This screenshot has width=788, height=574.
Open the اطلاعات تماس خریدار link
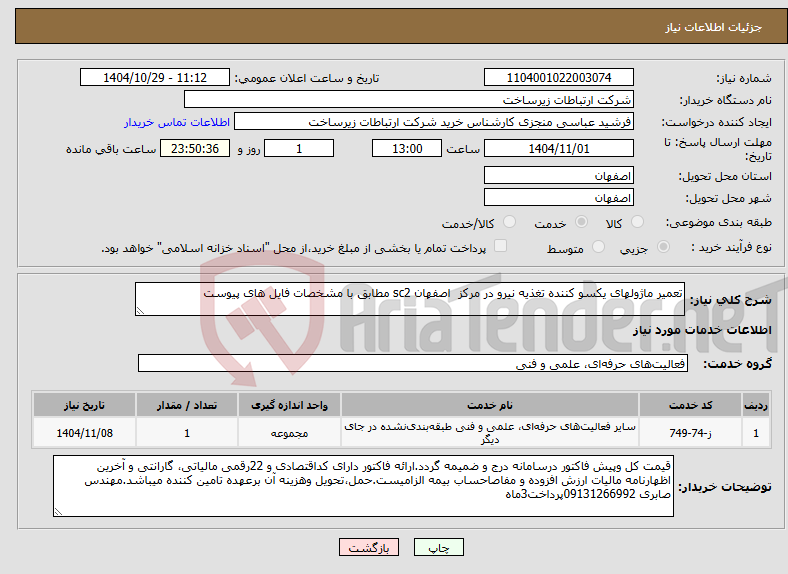pos(177,122)
